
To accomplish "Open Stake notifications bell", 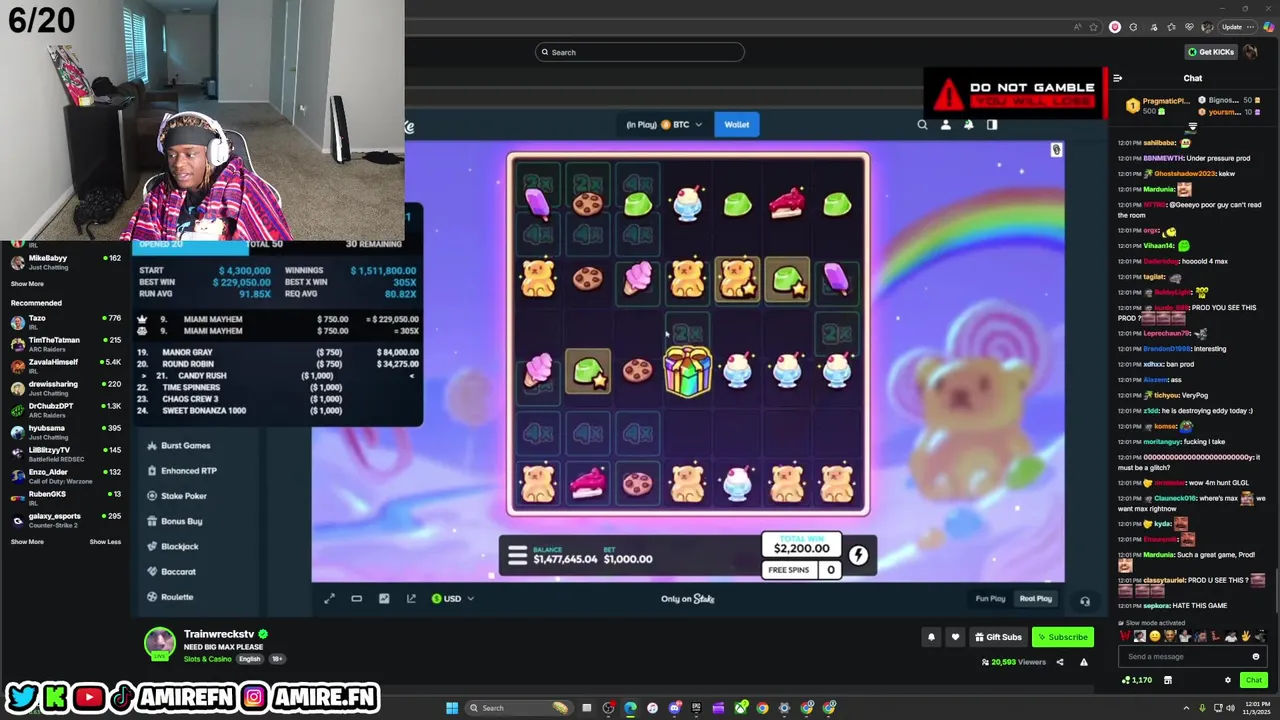I will pos(968,125).
